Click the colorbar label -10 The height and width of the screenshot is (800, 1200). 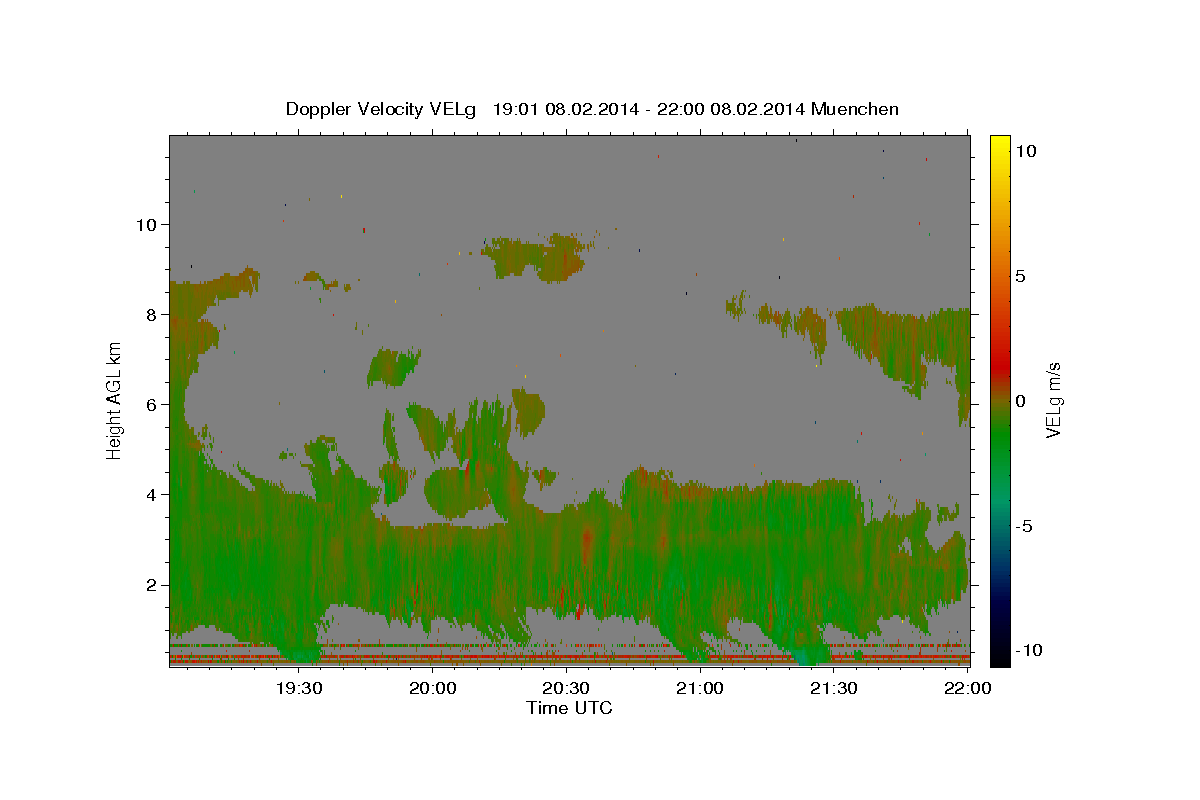(1029, 650)
